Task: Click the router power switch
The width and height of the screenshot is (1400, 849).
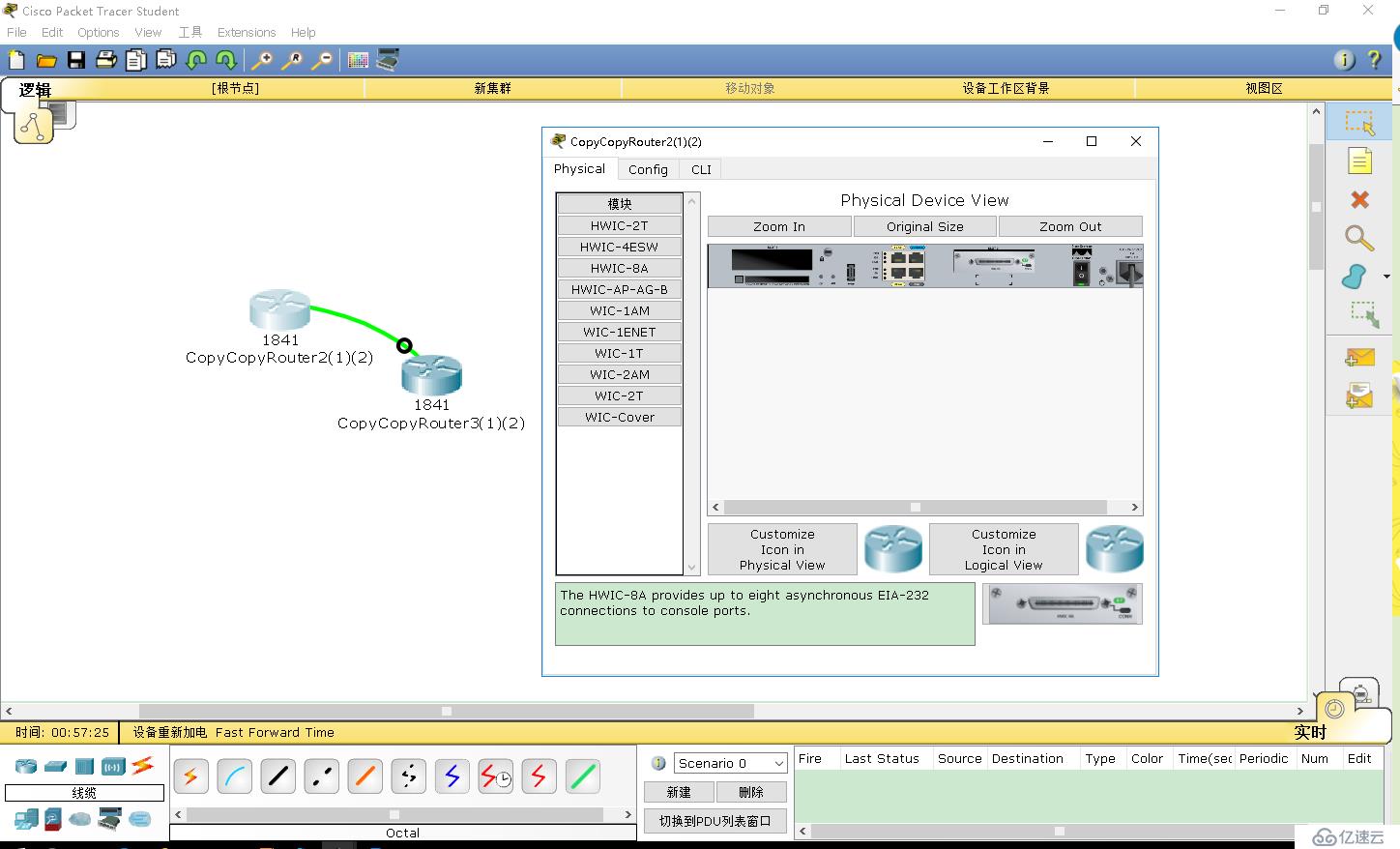Action: tap(1081, 275)
